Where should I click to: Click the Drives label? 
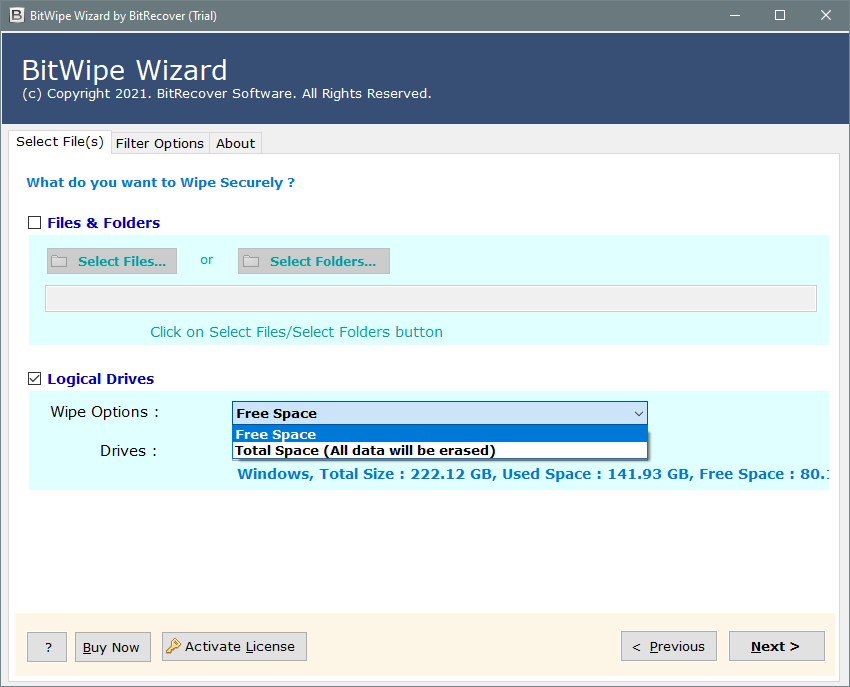coord(128,451)
